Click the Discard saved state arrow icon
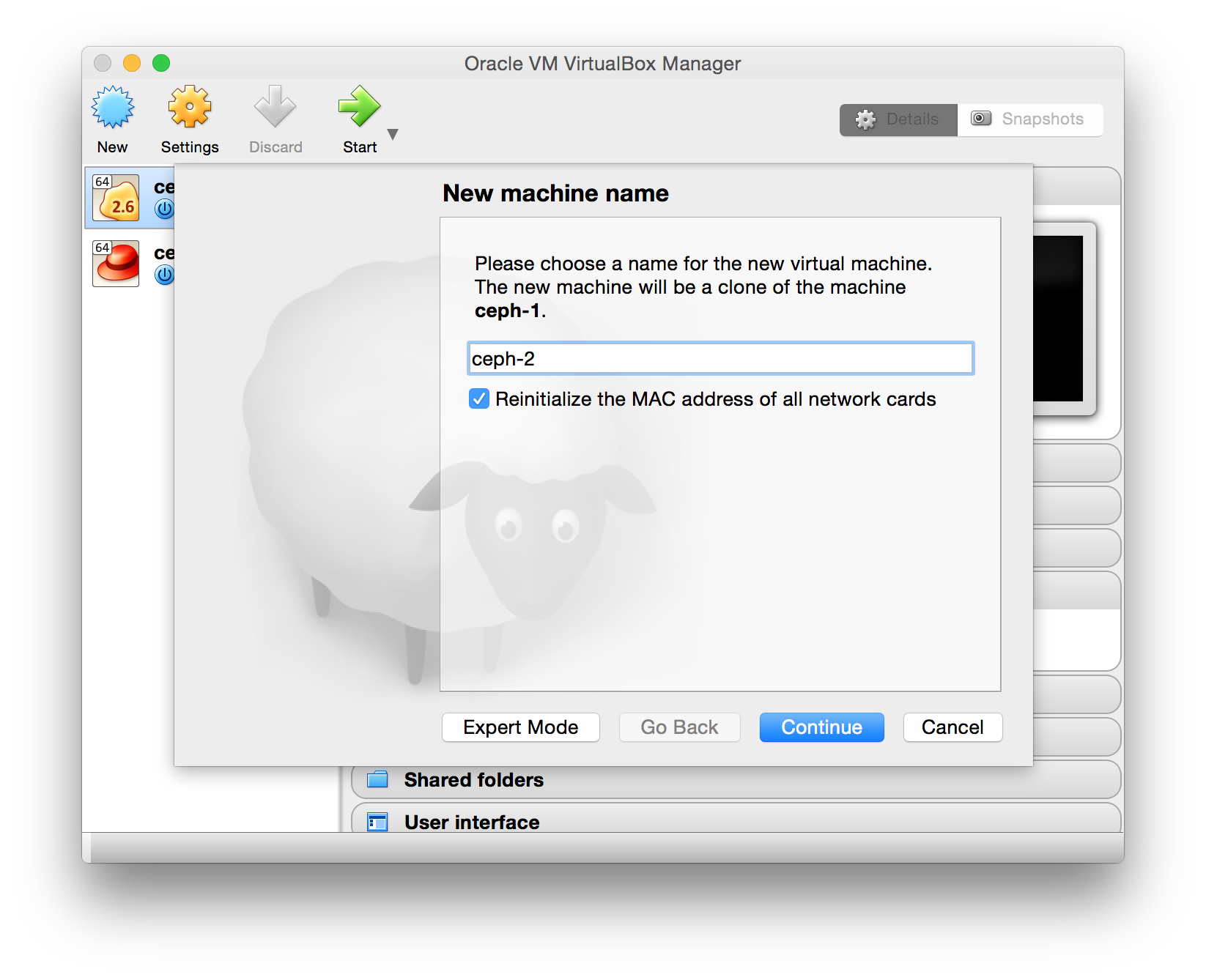1206x980 pixels. pyautogui.click(x=275, y=107)
